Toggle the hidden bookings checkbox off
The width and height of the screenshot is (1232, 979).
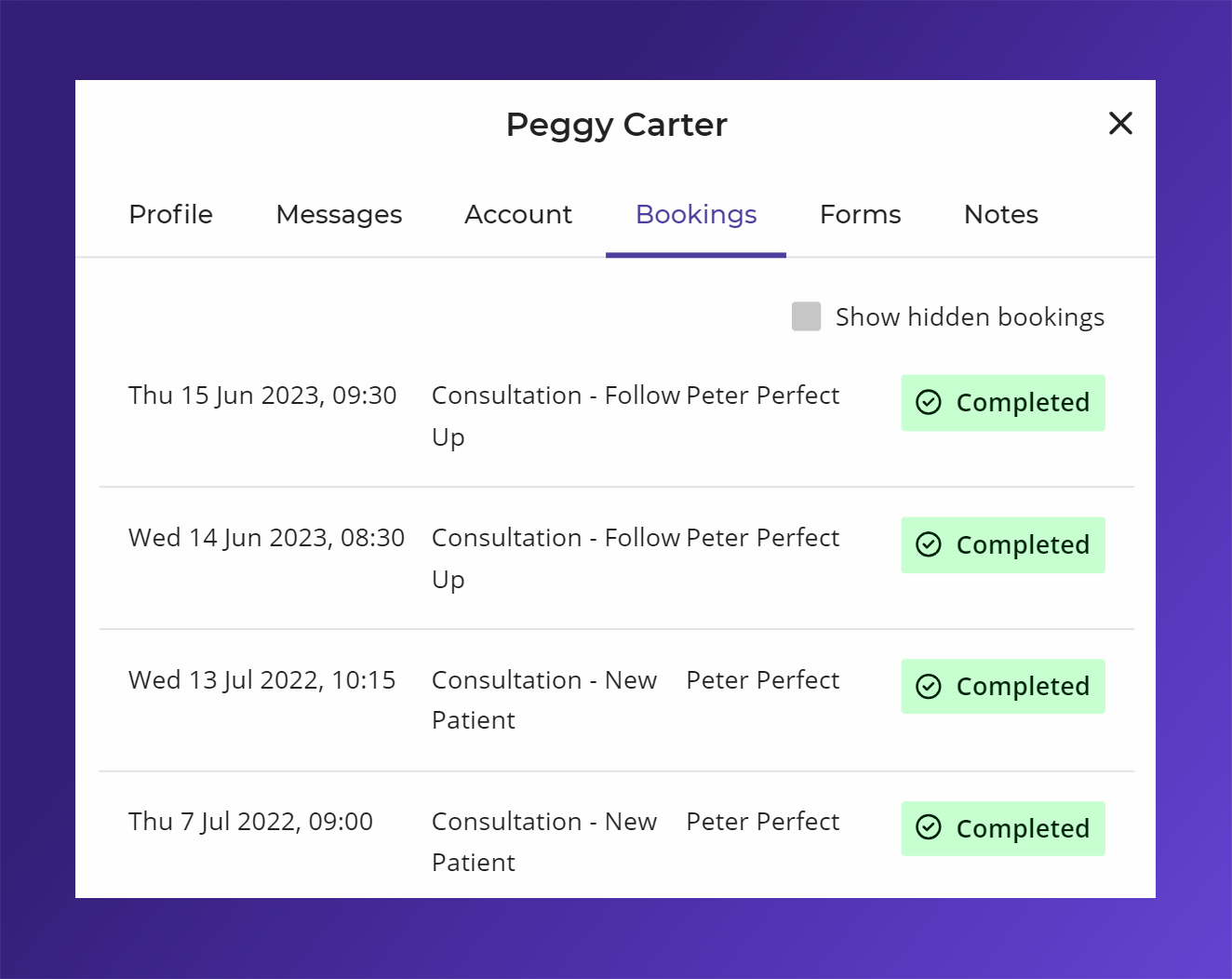click(806, 316)
